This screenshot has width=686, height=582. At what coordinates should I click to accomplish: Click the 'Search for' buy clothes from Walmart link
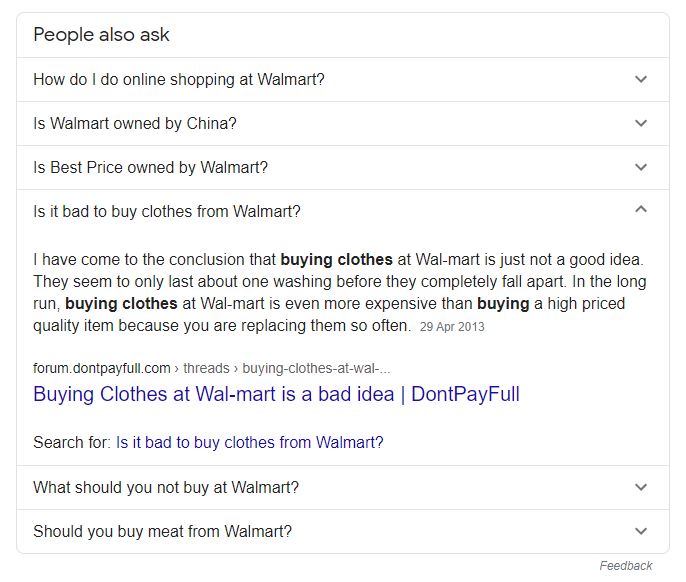(x=249, y=442)
